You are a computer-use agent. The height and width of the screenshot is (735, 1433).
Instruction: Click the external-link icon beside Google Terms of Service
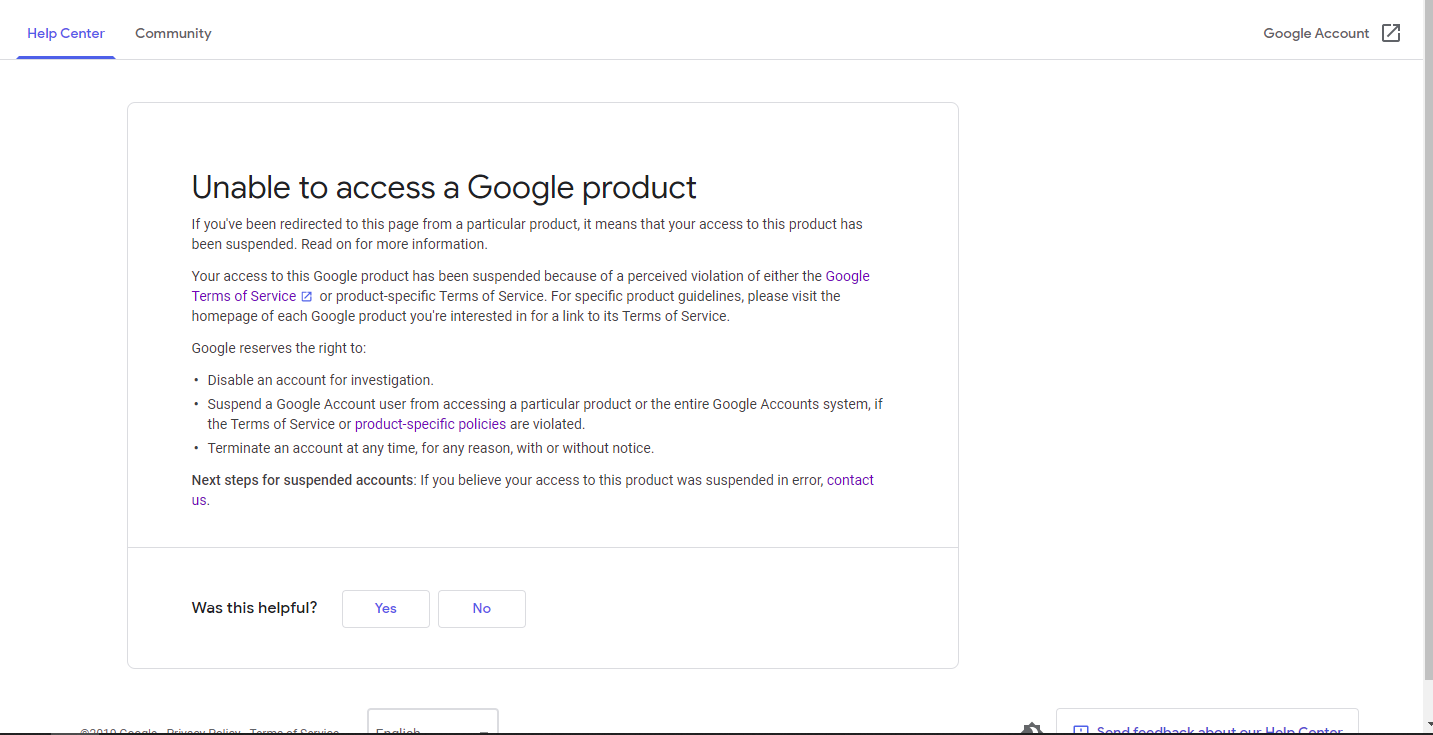(306, 296)
